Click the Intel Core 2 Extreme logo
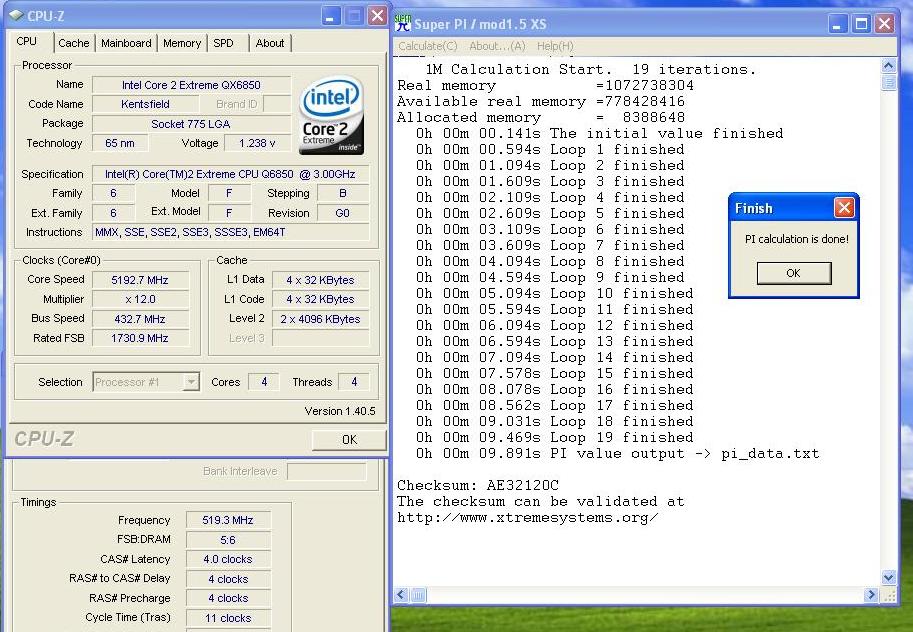 click(x=332, y=115)
